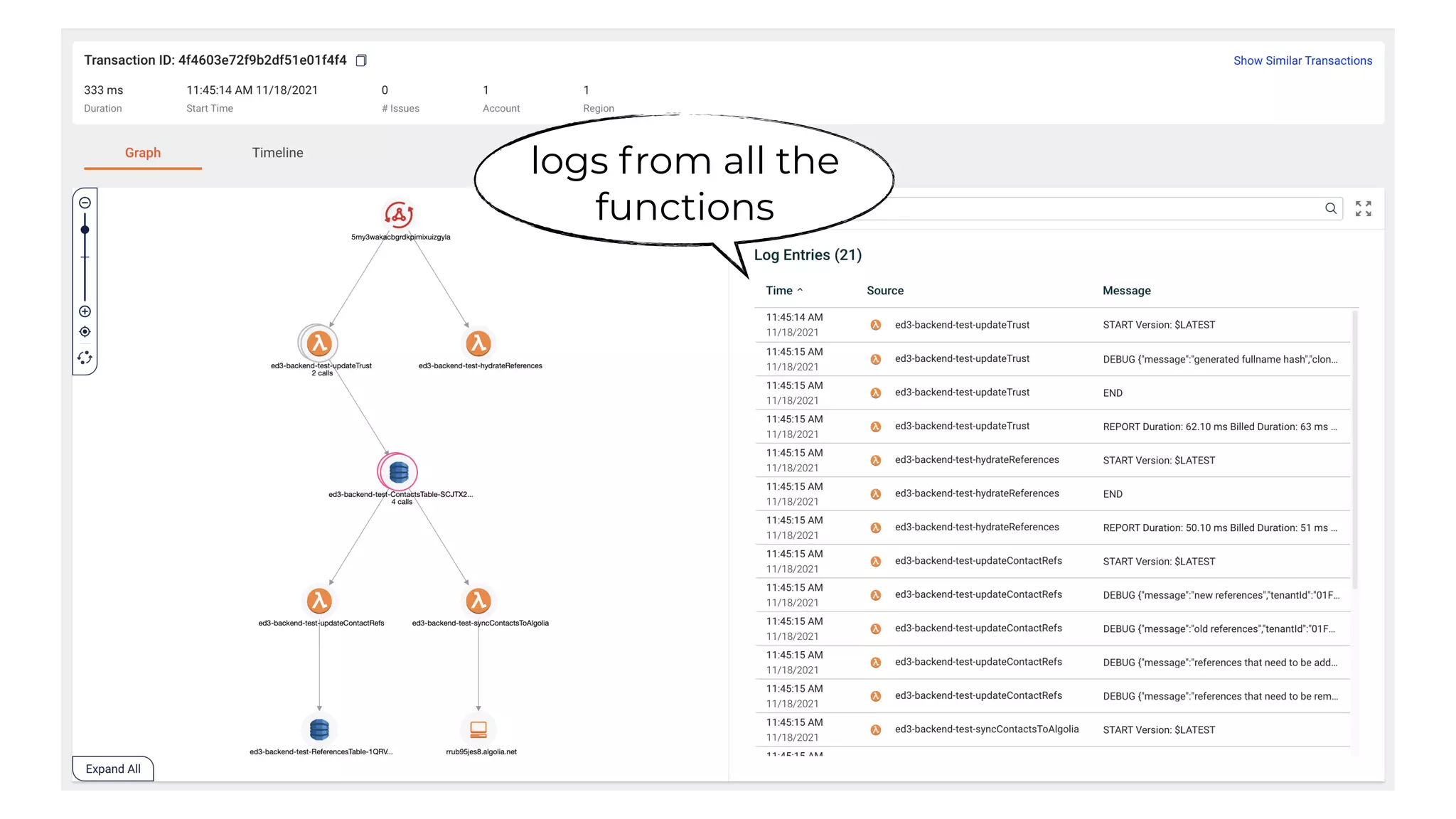Open DEBUG references that need to be add message

[x=1220, y=663]
